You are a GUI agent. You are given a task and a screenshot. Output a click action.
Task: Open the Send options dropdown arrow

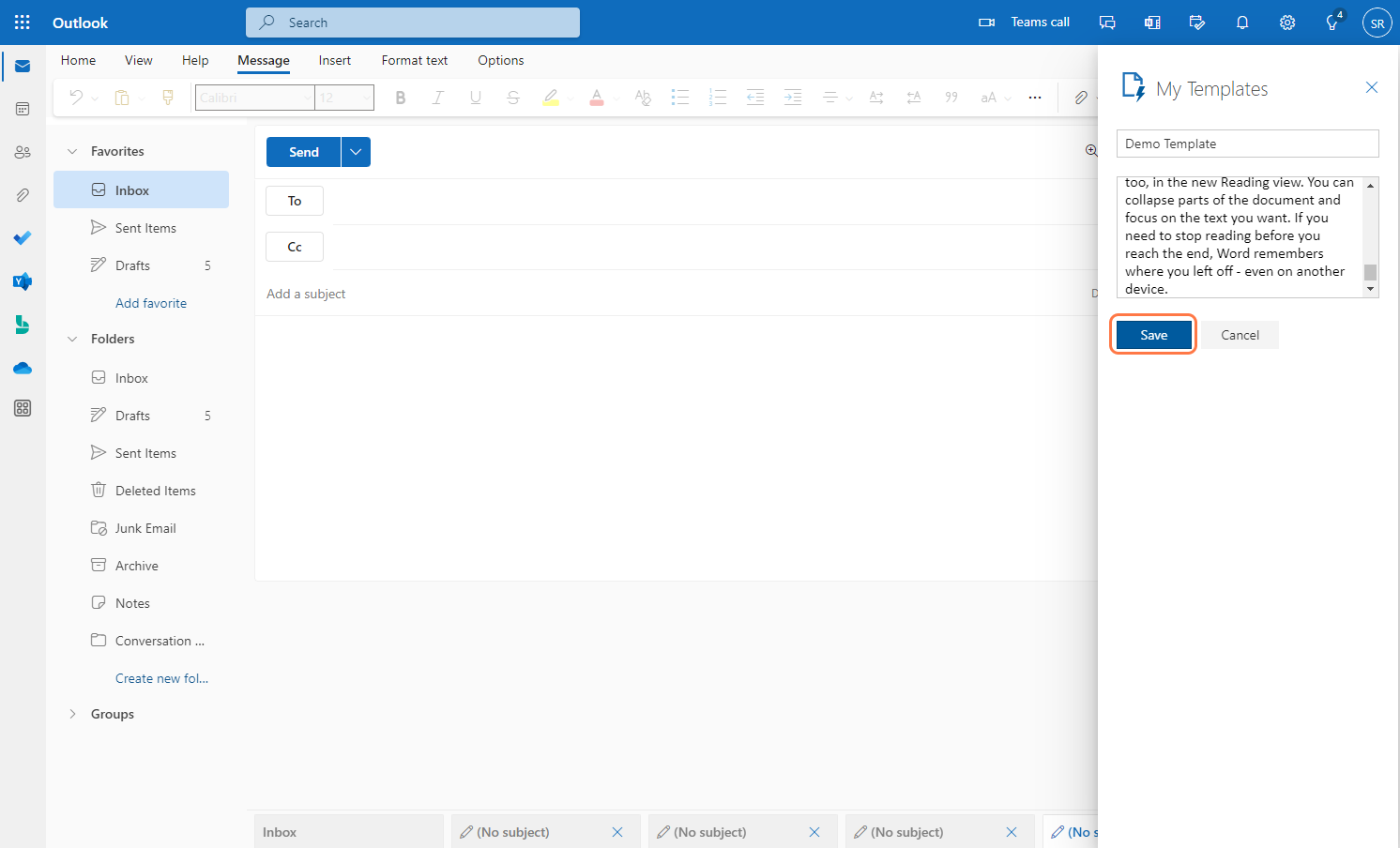(356, 152)
